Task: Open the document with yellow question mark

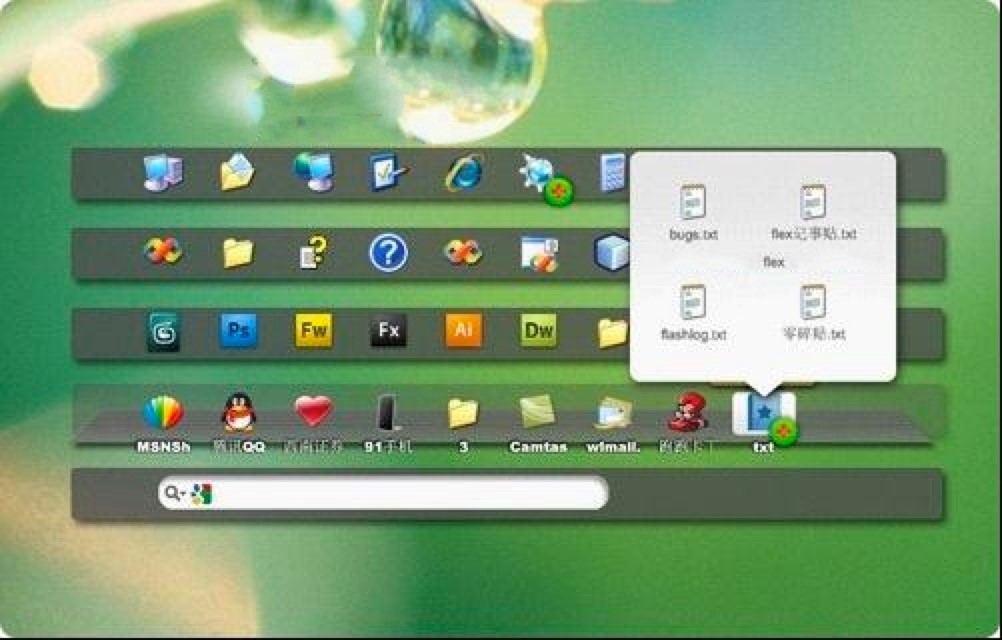Action: pos(313,252)
